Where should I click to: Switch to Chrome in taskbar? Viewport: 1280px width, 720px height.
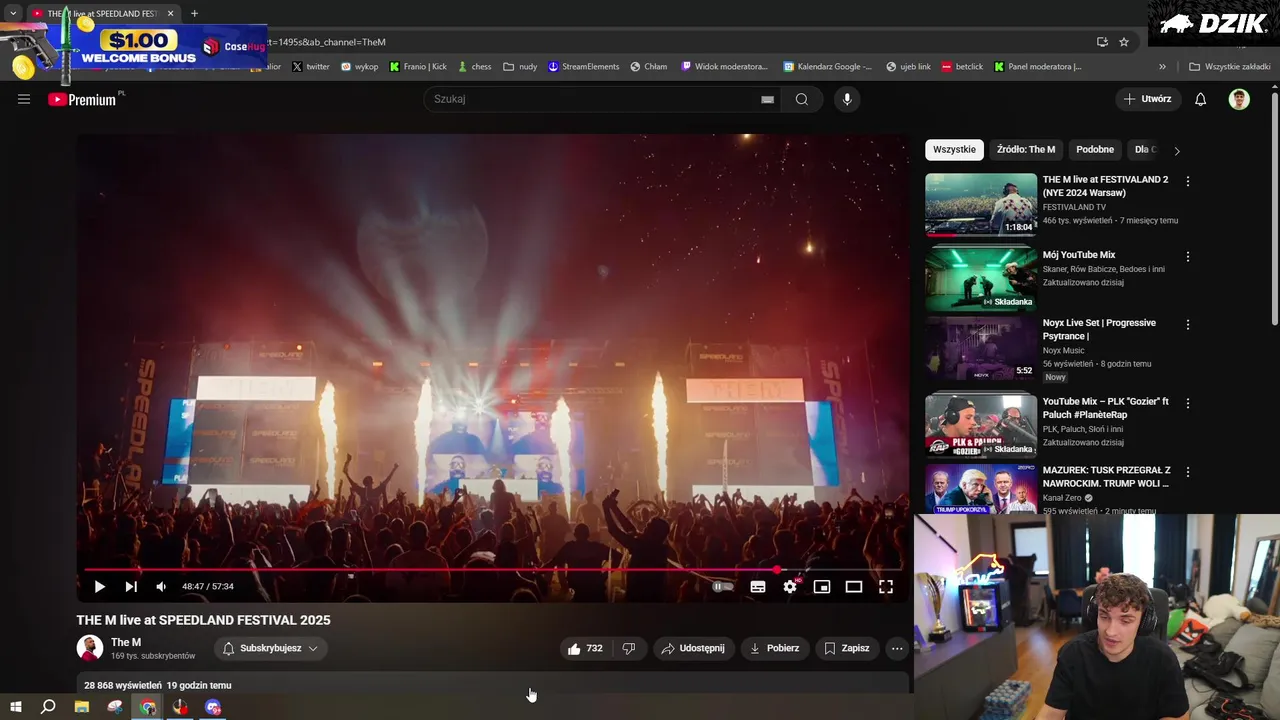[148, 707]
